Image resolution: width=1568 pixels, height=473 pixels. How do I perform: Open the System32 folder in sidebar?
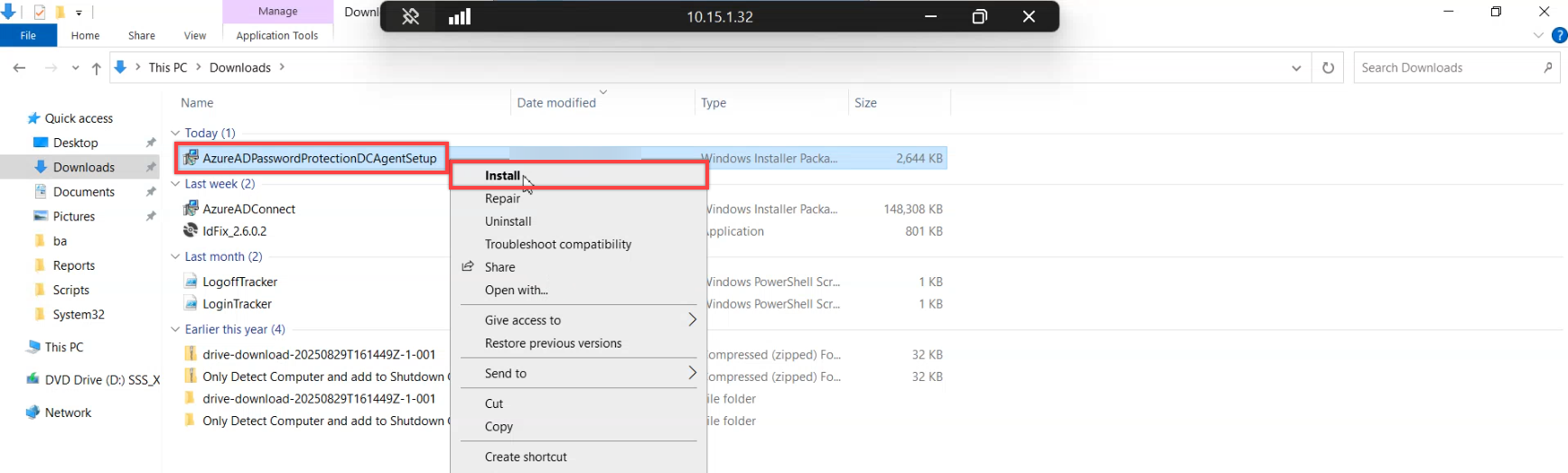79,315
